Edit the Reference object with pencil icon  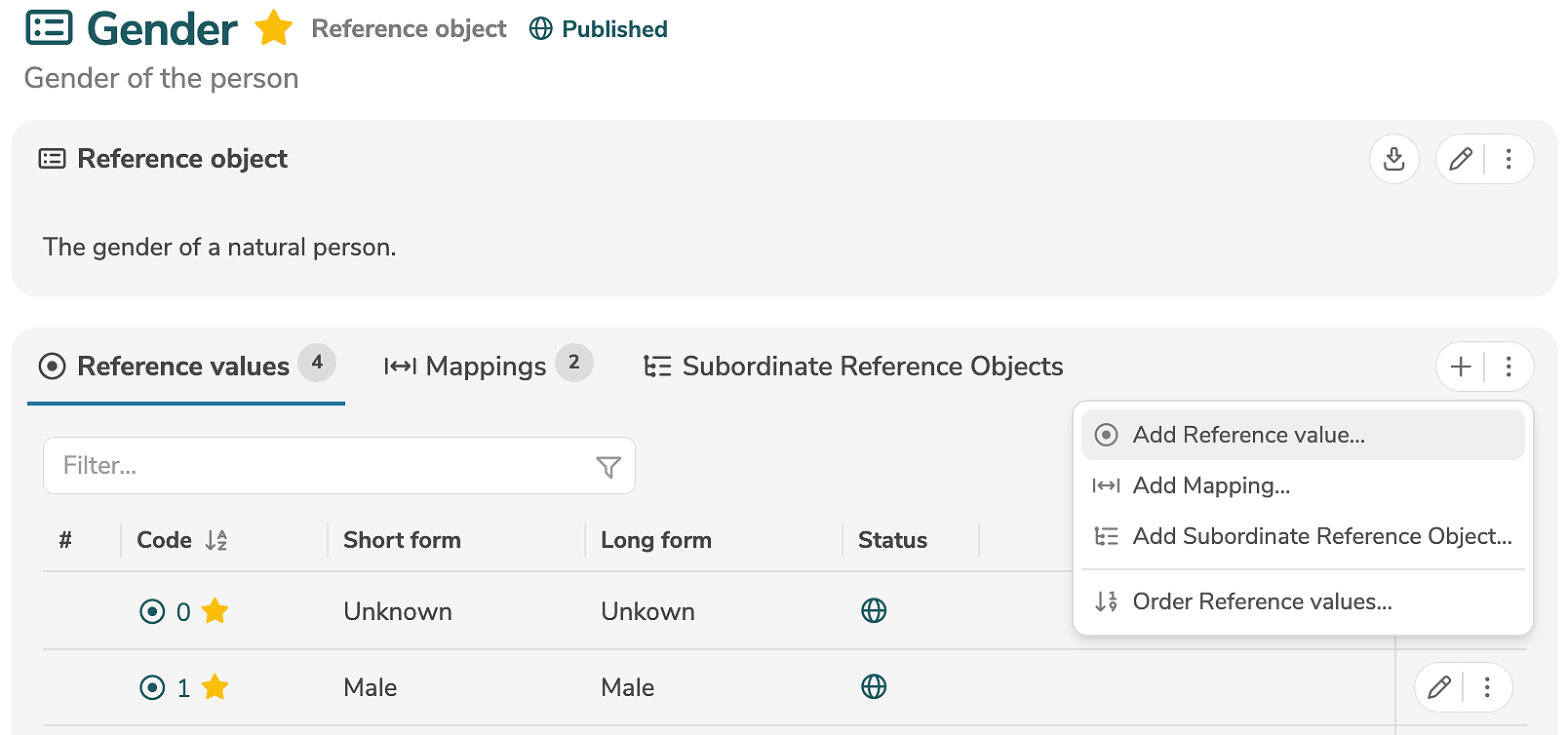click(x=1460, y=159)
